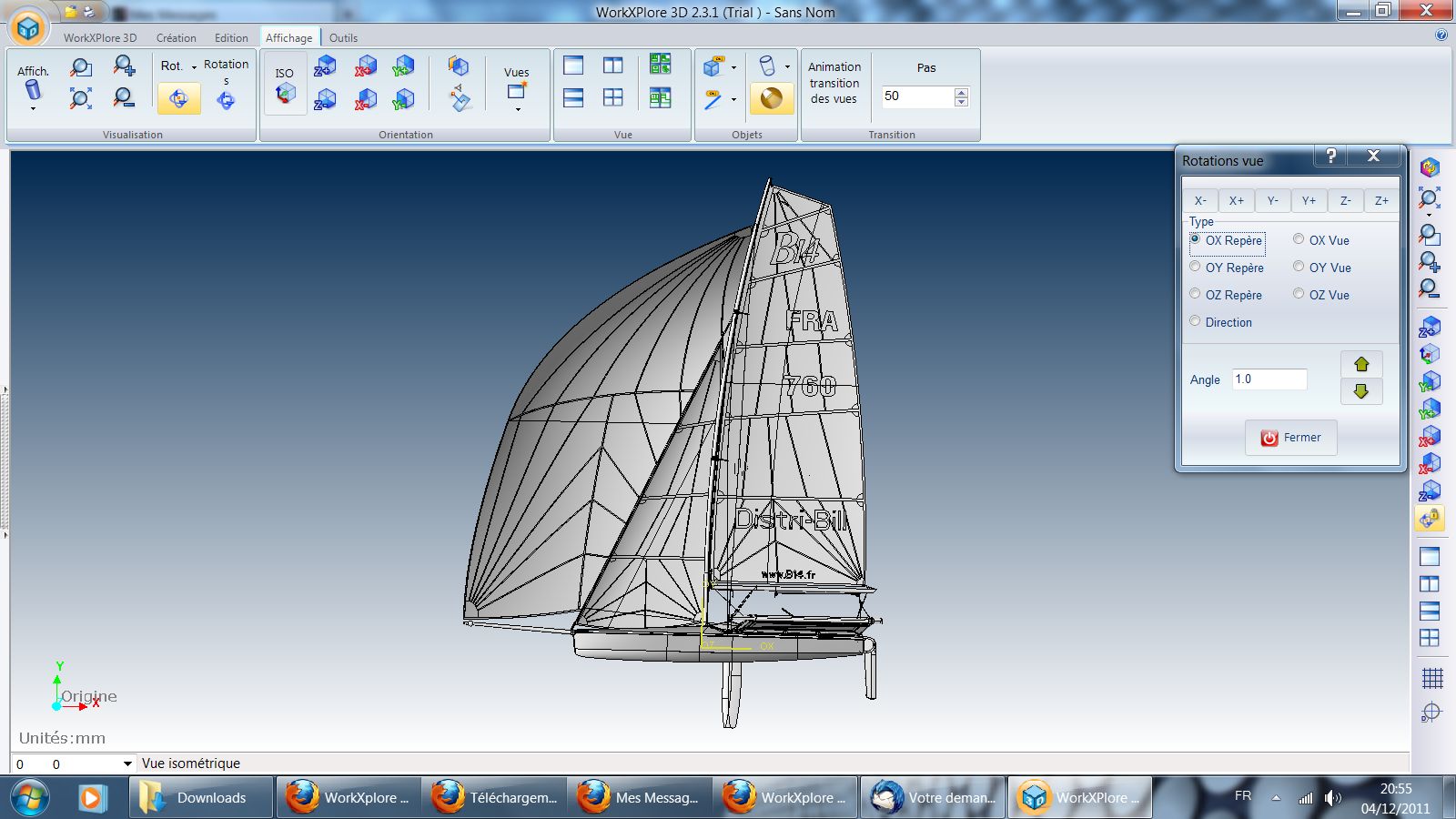Open the Outils ribbon tab
1456x819 pixels.
click(x=343, y=37)
